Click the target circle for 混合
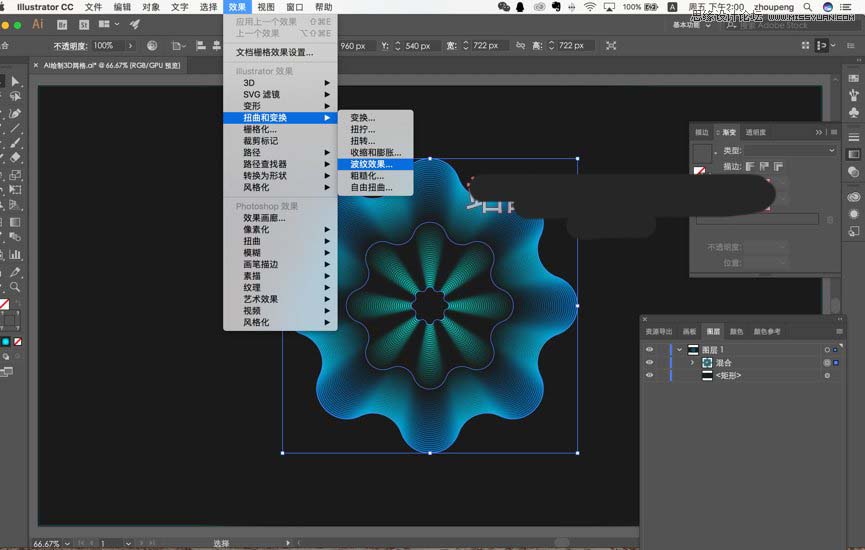This screenshot has height=550, width=865. [x=827, y=362]
